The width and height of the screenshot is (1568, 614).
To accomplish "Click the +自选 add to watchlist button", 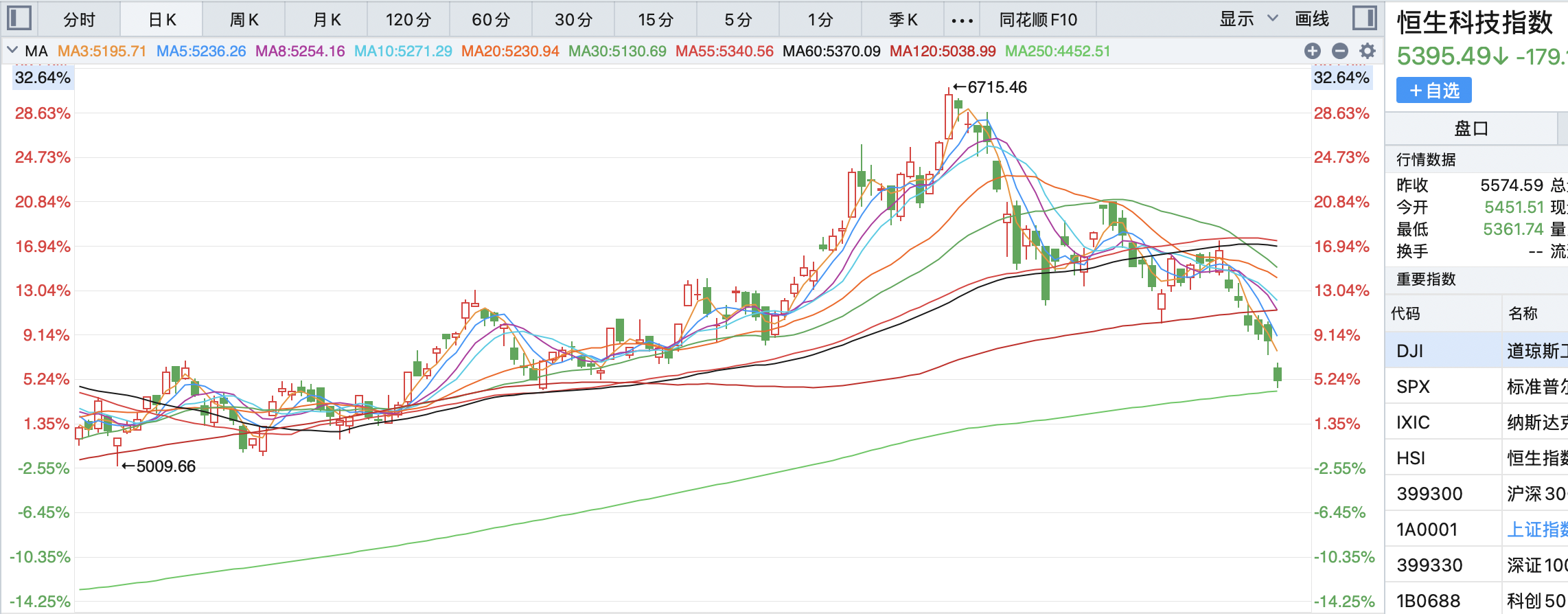I will pos(1433,91).
